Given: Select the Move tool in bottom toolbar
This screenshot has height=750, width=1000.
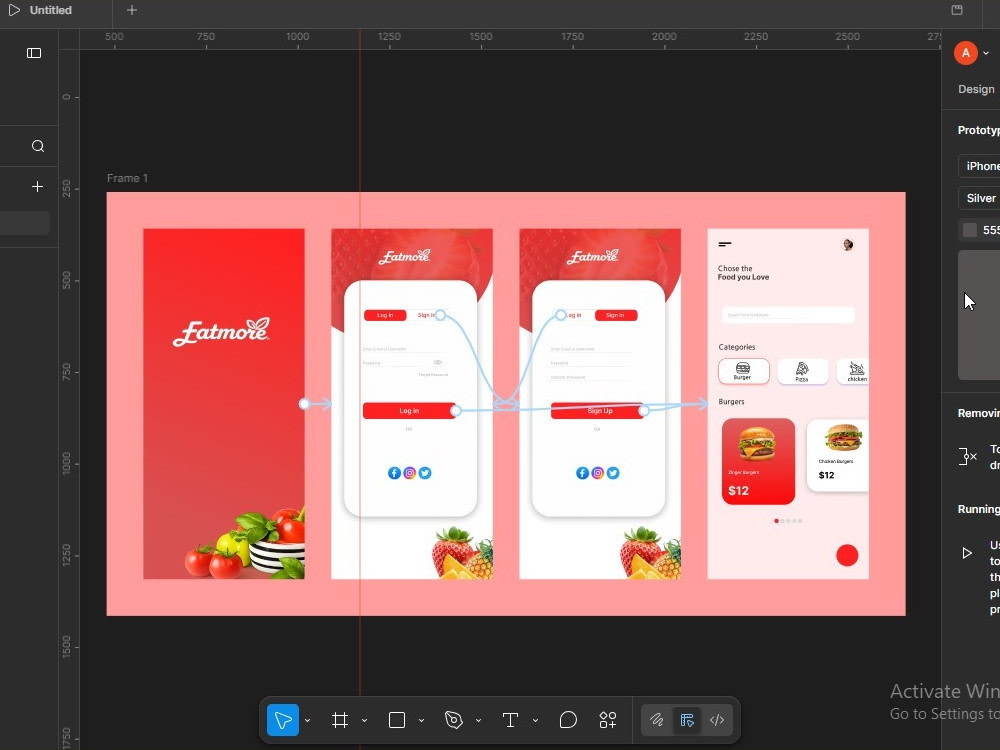Looking at the screenshot, I should pos(283,720).
